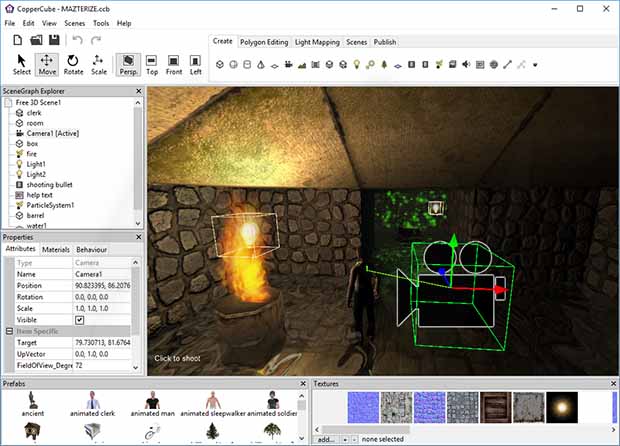Close the SceneGraph Explorer panel
This screenshot has height=446, width=620.
(138, 91)
